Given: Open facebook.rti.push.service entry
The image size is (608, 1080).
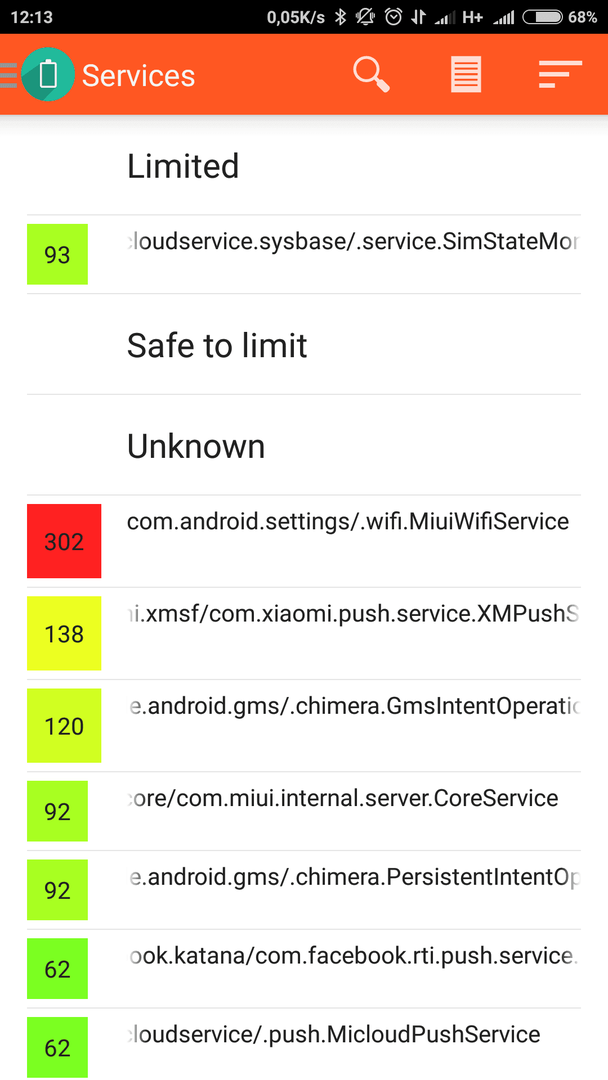Looking at the screenshot, I should [304, 968].
